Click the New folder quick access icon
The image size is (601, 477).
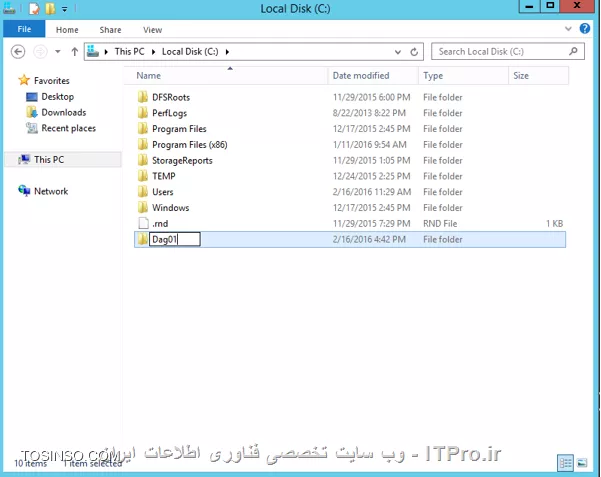point(50,8)
